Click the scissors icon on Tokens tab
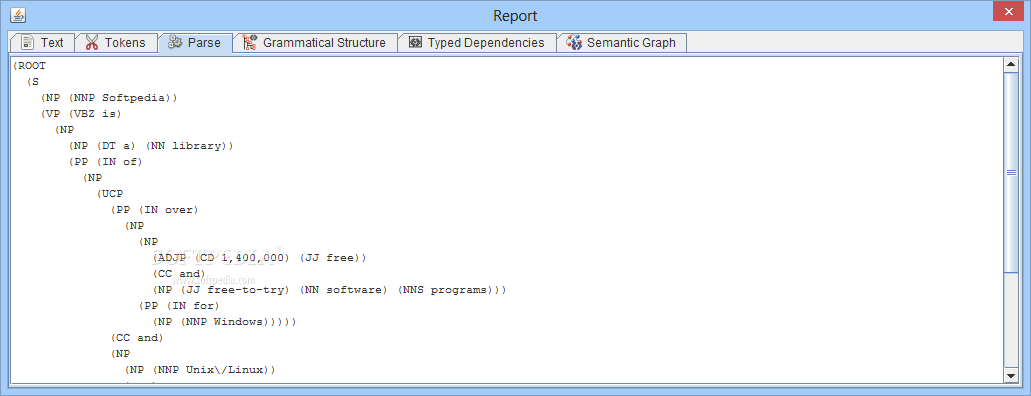This screenshot has width=1031, height=396. tap(92, 43)
